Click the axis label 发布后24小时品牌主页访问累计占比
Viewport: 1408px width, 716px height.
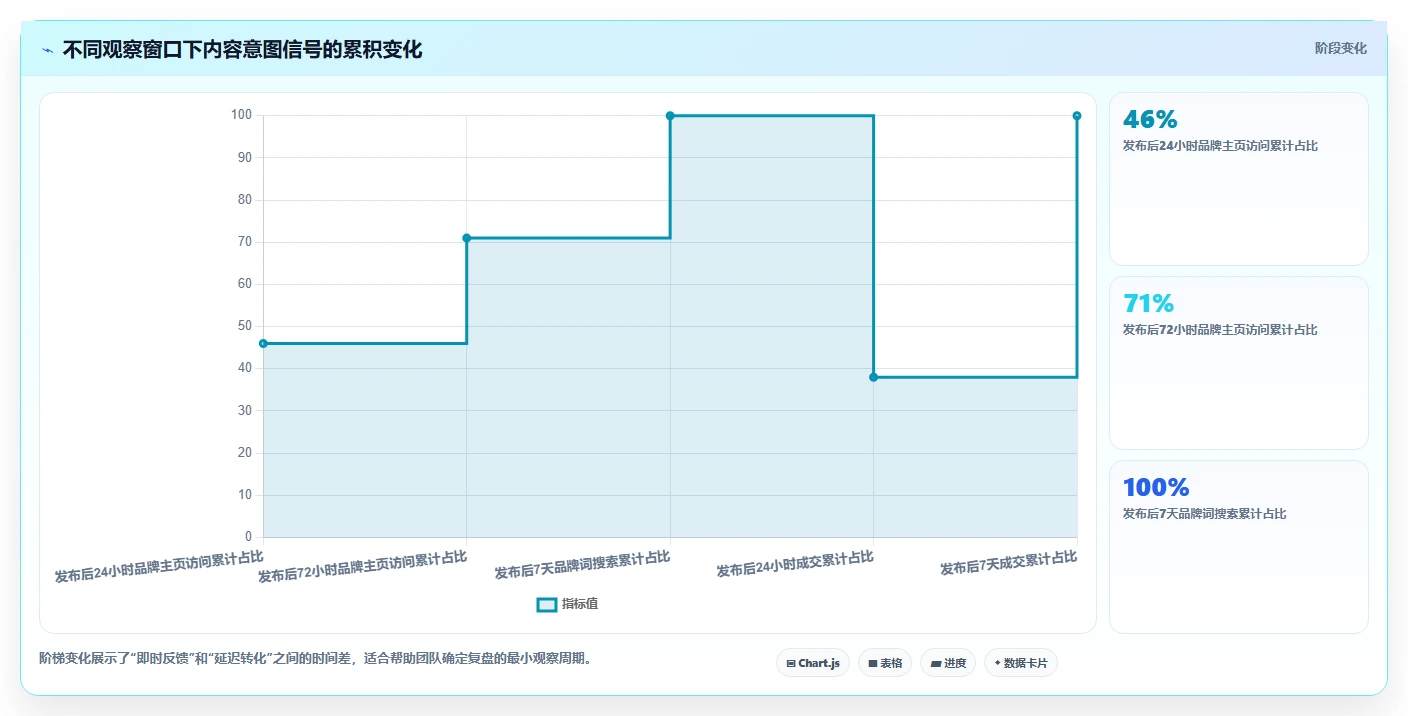pos(159,566)
